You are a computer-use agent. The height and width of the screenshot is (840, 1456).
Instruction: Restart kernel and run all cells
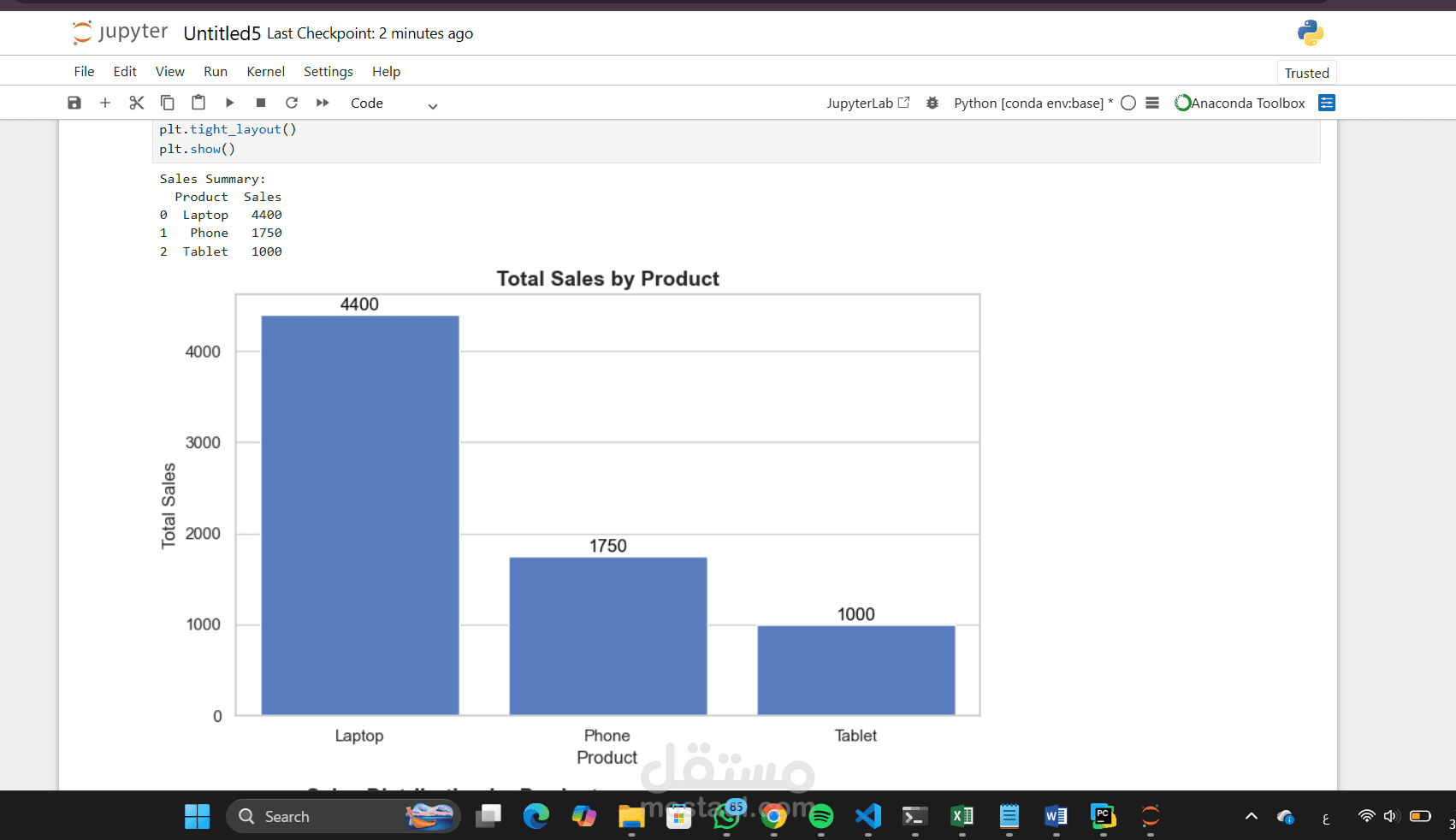[323, 102]
